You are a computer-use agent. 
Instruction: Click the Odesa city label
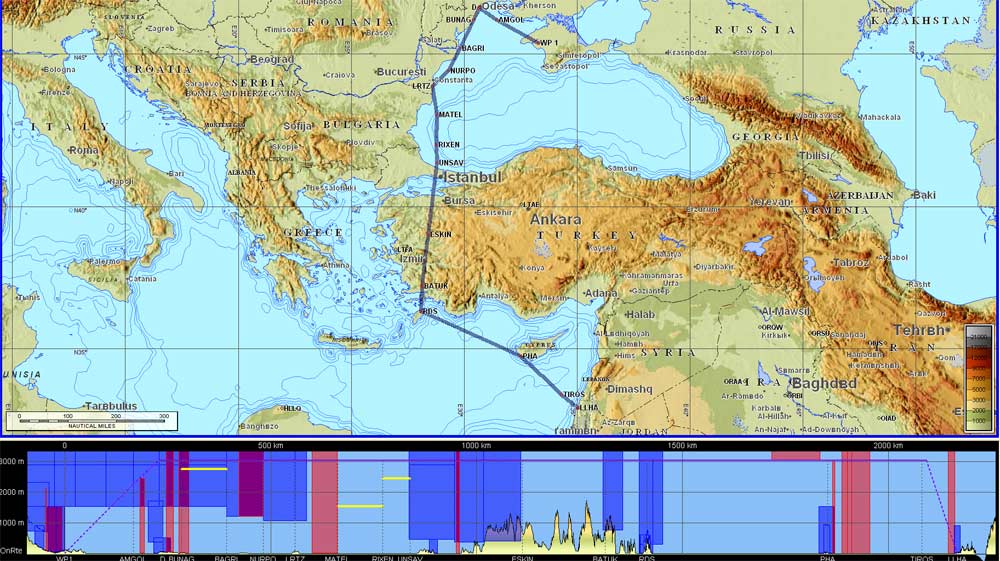pos(498,7)
